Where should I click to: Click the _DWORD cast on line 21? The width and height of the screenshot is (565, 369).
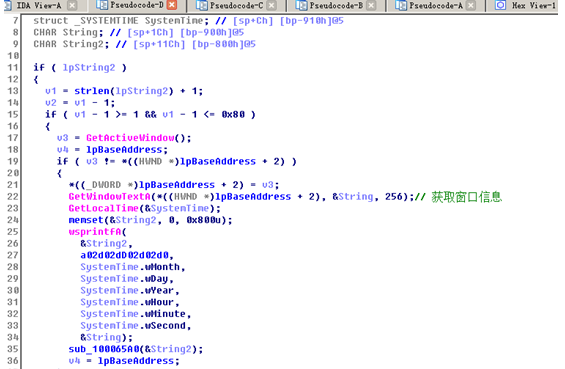tap(103, 185)
